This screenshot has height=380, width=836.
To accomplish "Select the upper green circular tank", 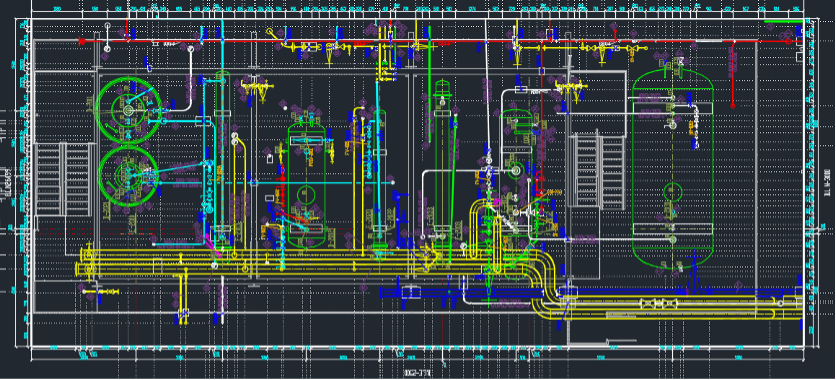I will click(x=128, y=110).
